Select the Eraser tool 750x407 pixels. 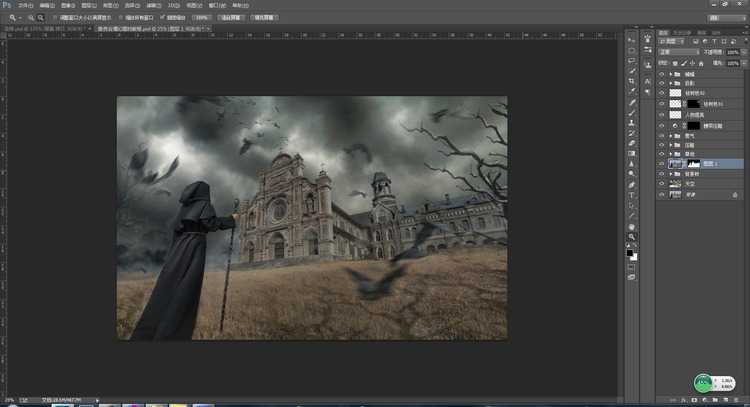pos(632,144)
